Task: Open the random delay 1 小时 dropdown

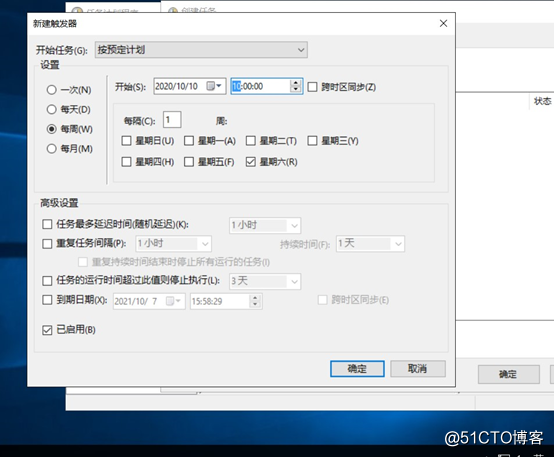Action: pos(265,225)
